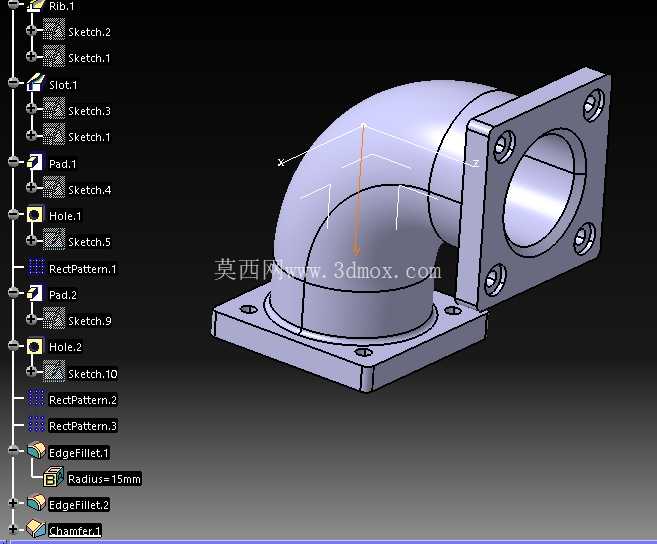
Task: Click the sketch icon beside Sketch.4
Action: click(x=54, y=187)
